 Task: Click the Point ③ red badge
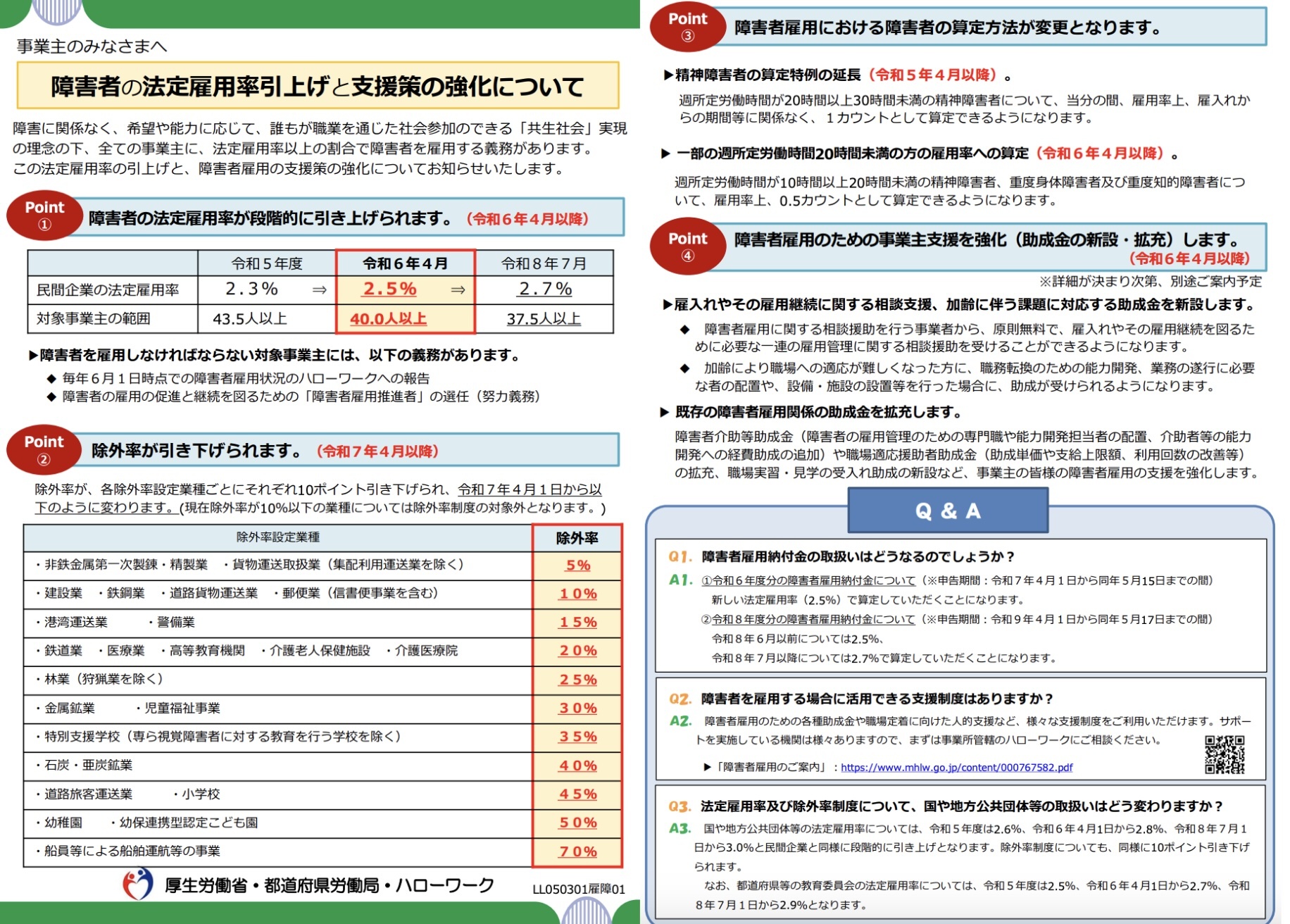click(687, 27)
